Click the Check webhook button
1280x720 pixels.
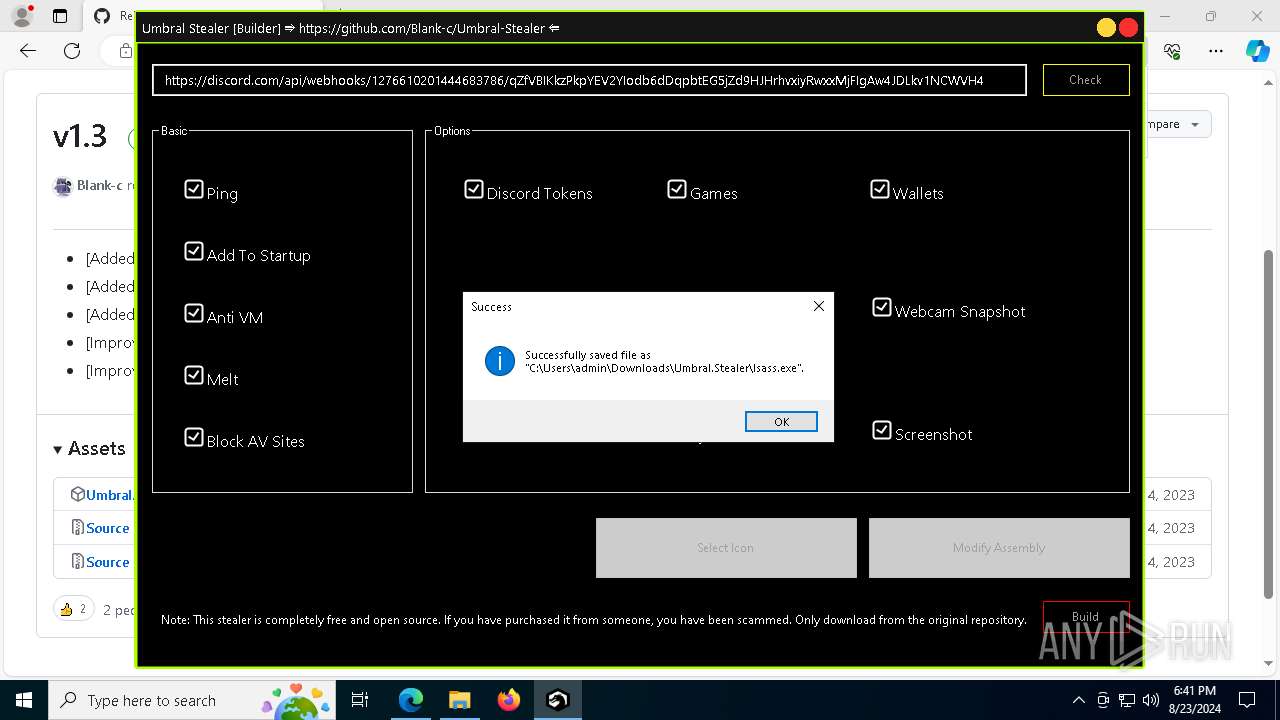(x=1086, y=80)
